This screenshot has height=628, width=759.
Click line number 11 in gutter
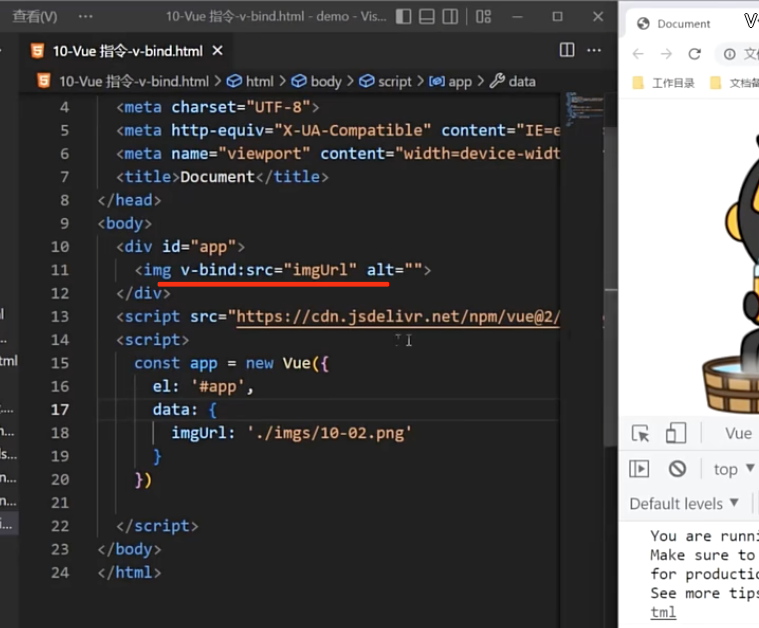click(60, 270)
